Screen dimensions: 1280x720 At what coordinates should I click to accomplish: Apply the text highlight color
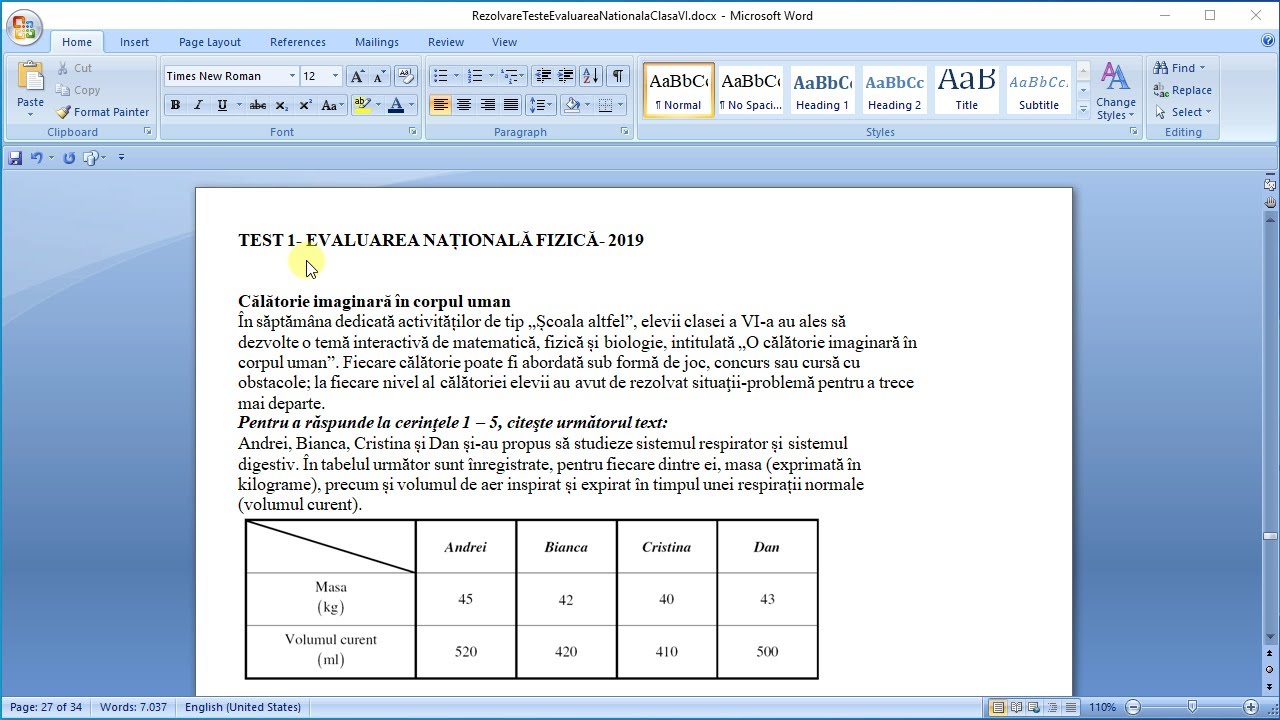pyautogui.click(x=362, y=105)
